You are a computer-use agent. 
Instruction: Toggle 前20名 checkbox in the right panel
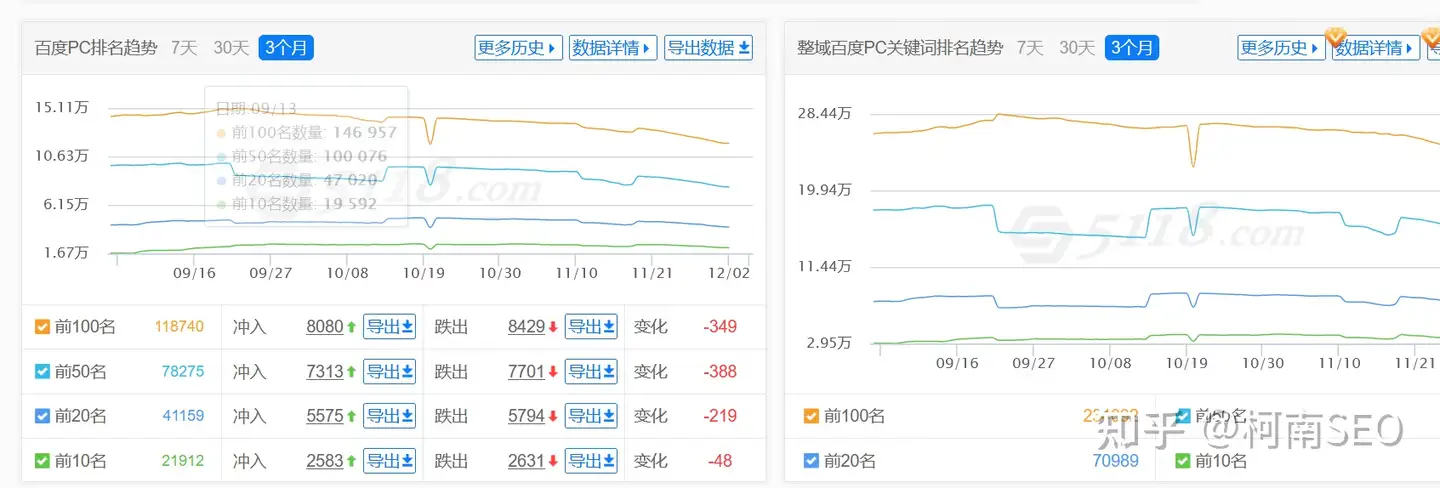(x=812, y=461)
